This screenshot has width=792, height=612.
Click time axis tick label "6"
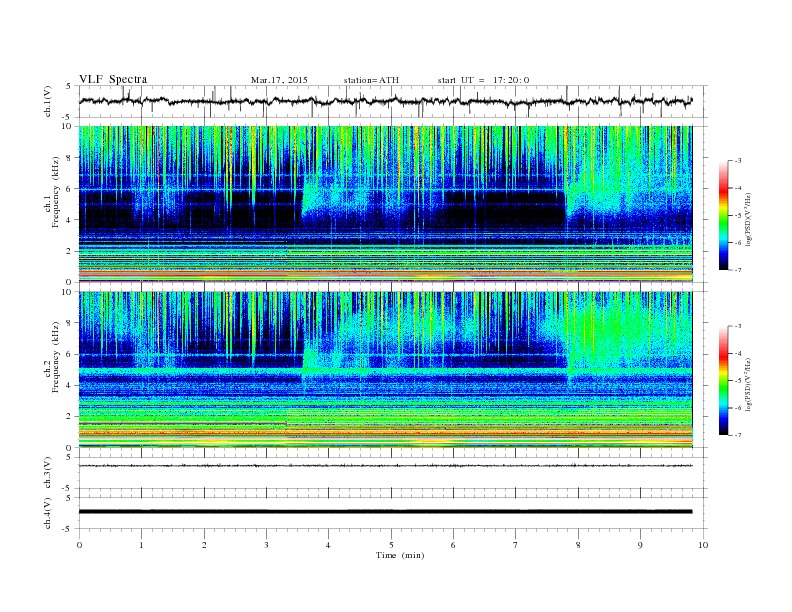[x=453, y=545]
